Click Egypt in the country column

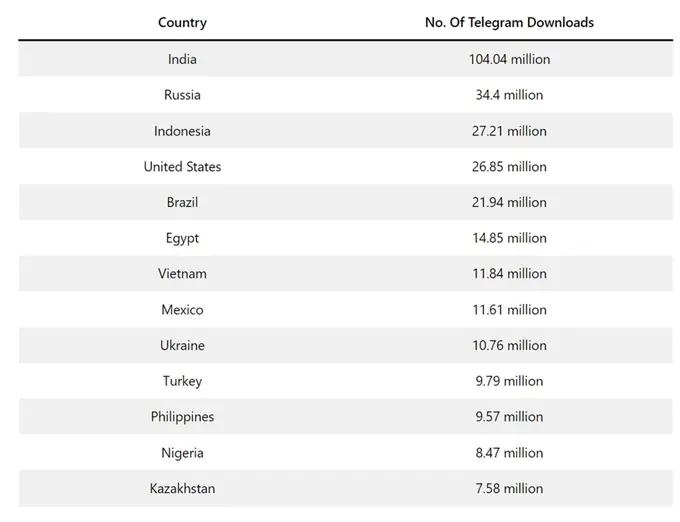(182, 238)
